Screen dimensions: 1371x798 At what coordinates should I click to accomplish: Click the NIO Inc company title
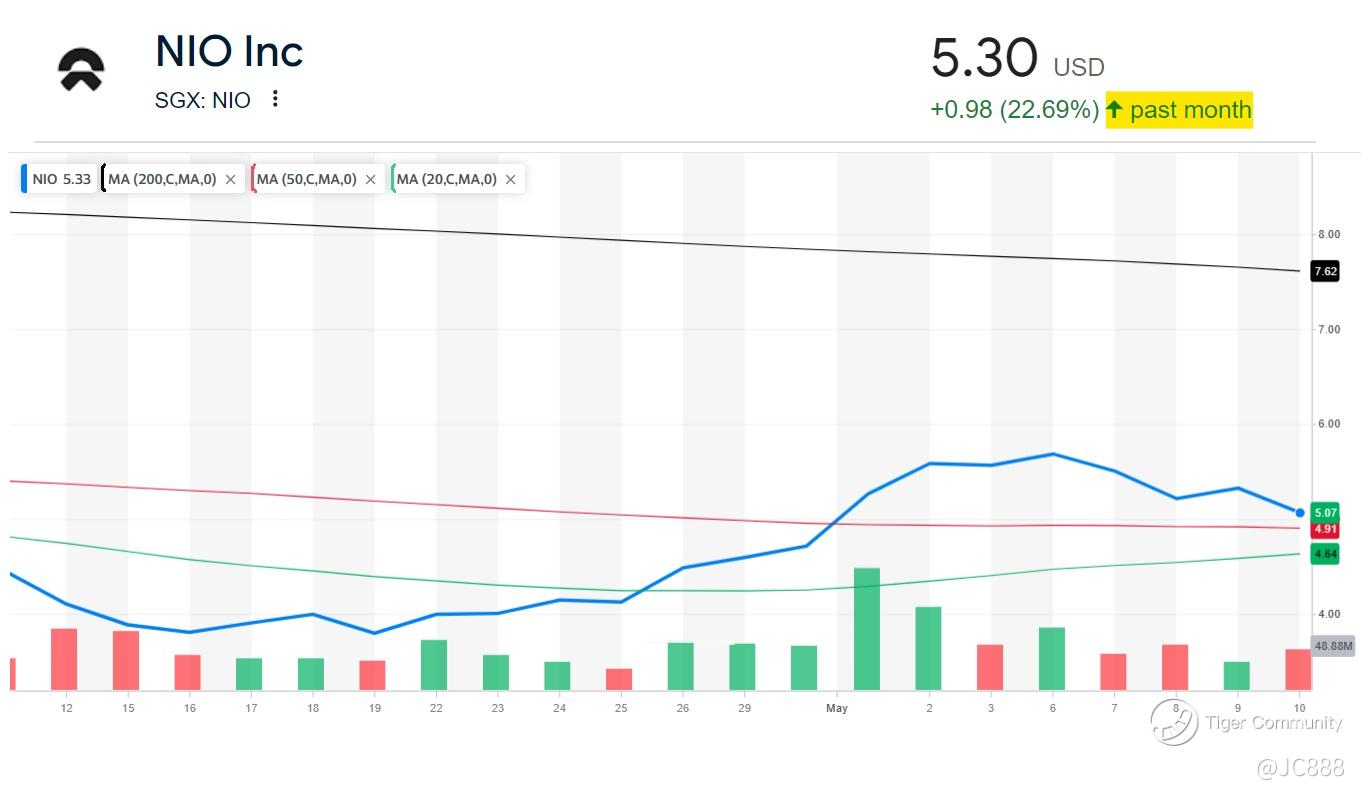coord(229,52)
